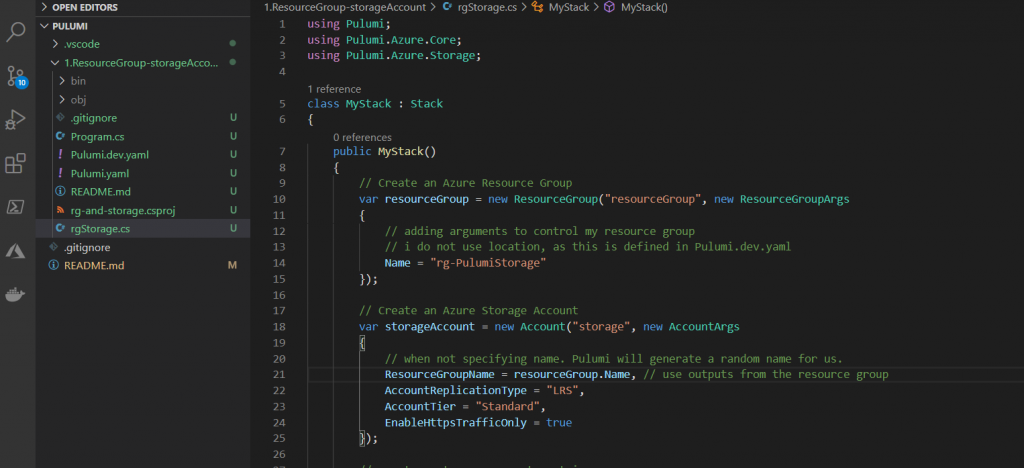Click 'ResourceGroupArgs' on line 10

click(795, 200)
